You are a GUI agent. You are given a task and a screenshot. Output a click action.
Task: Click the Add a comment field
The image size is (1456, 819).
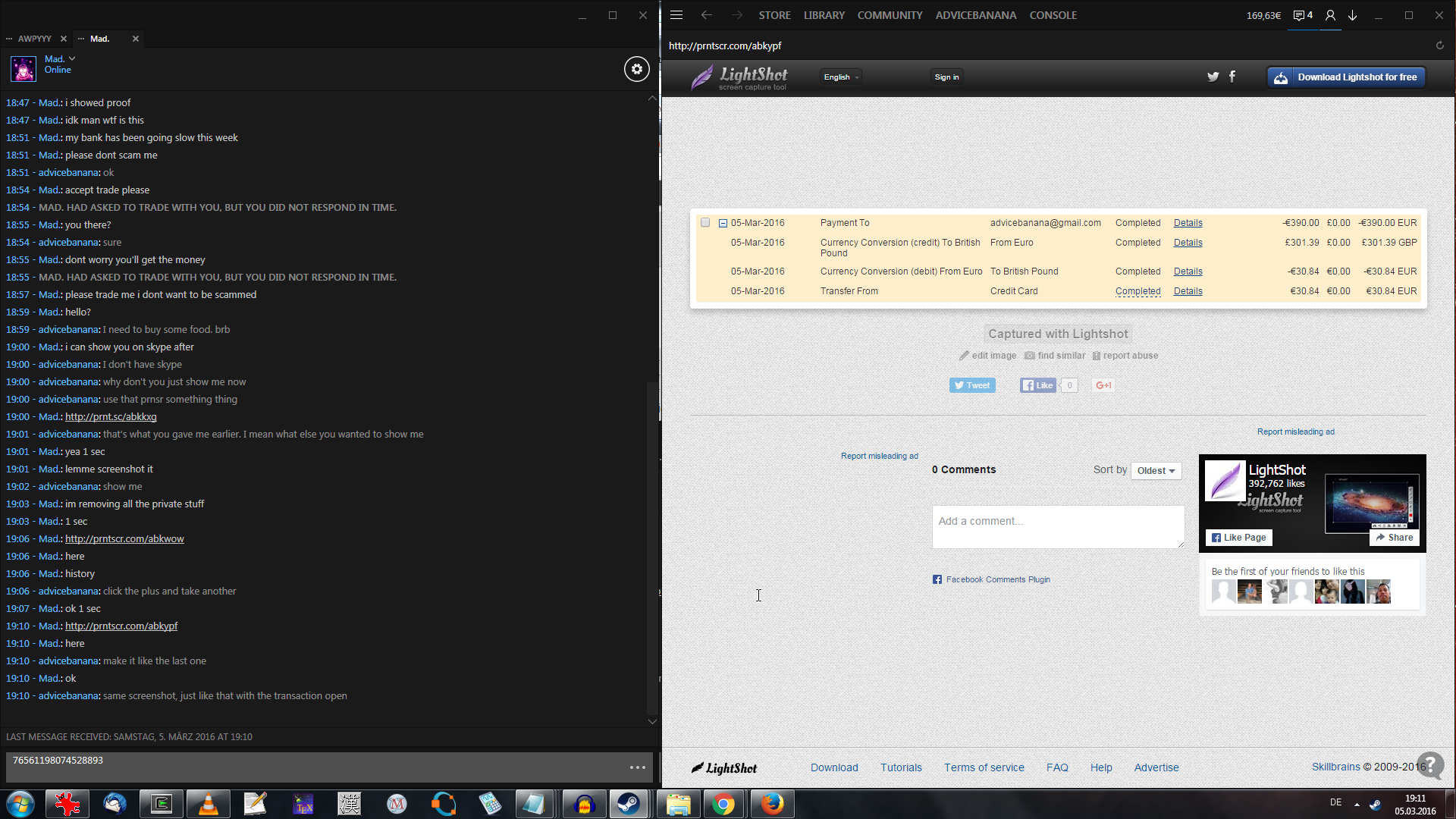click(x=1058, y=526)
